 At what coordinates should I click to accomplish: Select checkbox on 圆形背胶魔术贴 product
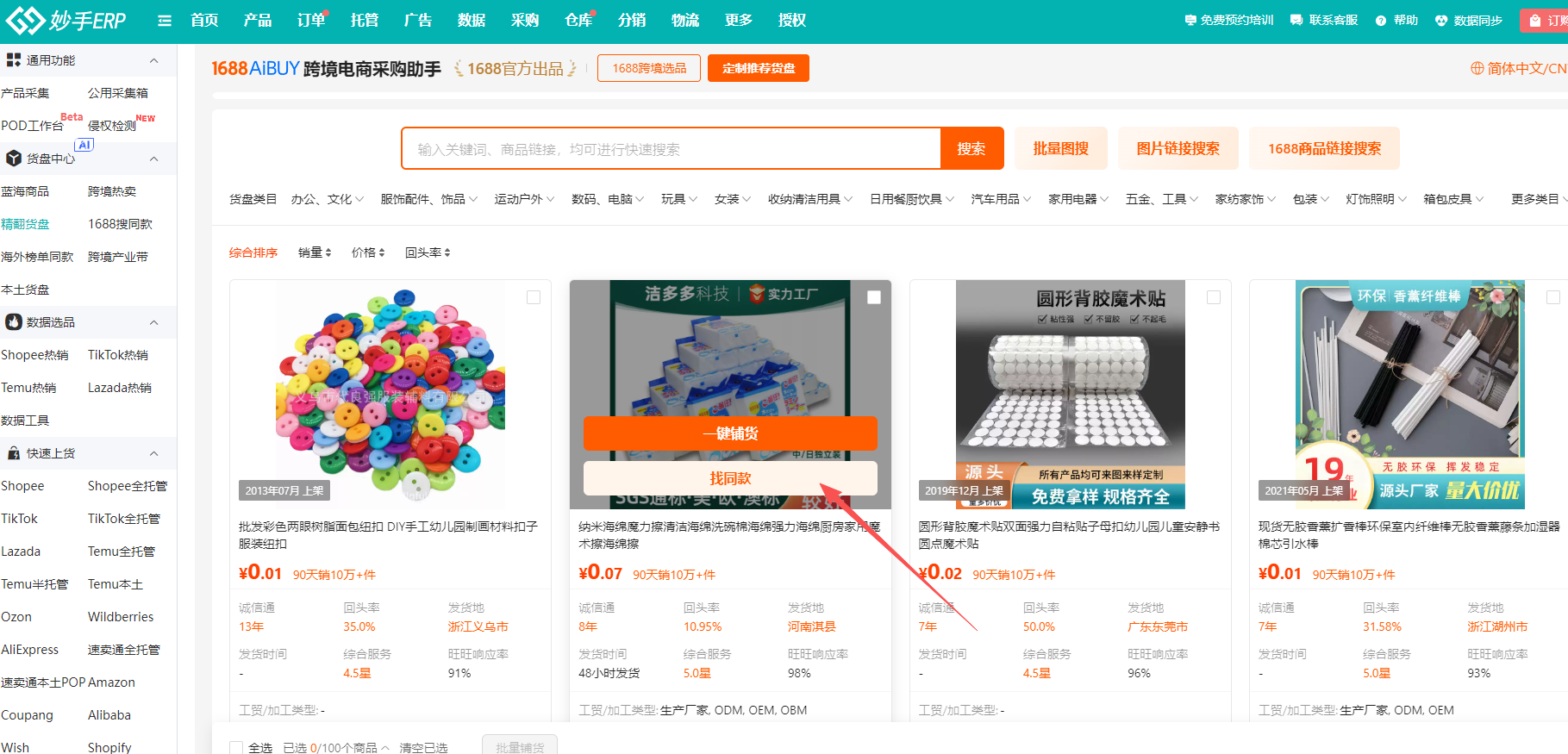[1214, 297]
